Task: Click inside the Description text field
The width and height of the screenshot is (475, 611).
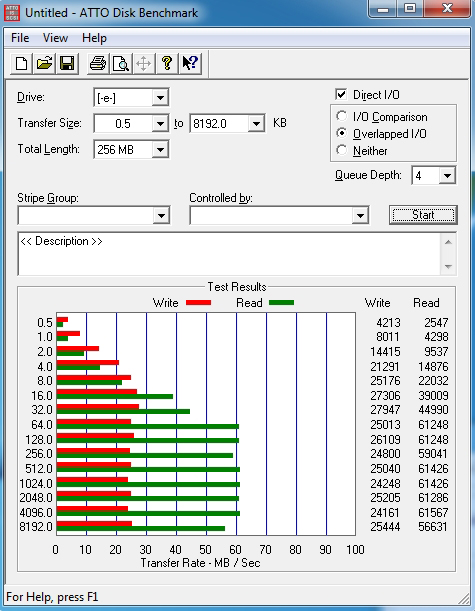Action: 230,254
